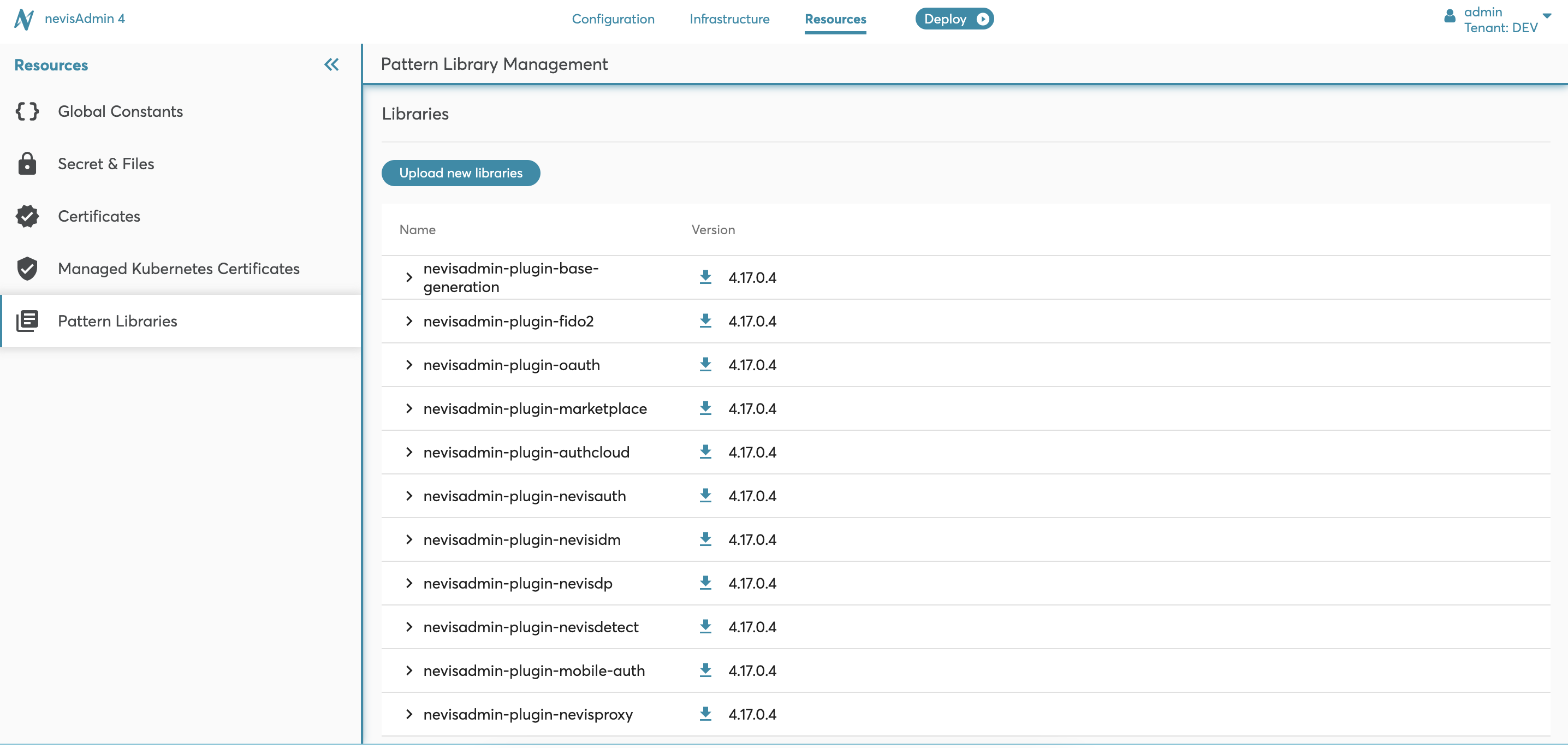Download the nevisadmin-plugin-base-generation library
The width and height of the screenshot is (1568, 748).
tap(705, 277)
